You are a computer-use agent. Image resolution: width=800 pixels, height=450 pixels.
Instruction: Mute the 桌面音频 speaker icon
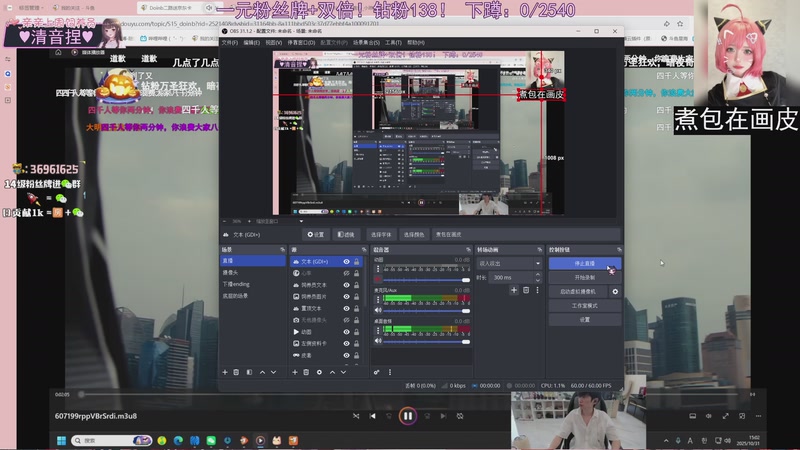coord(378,341)
